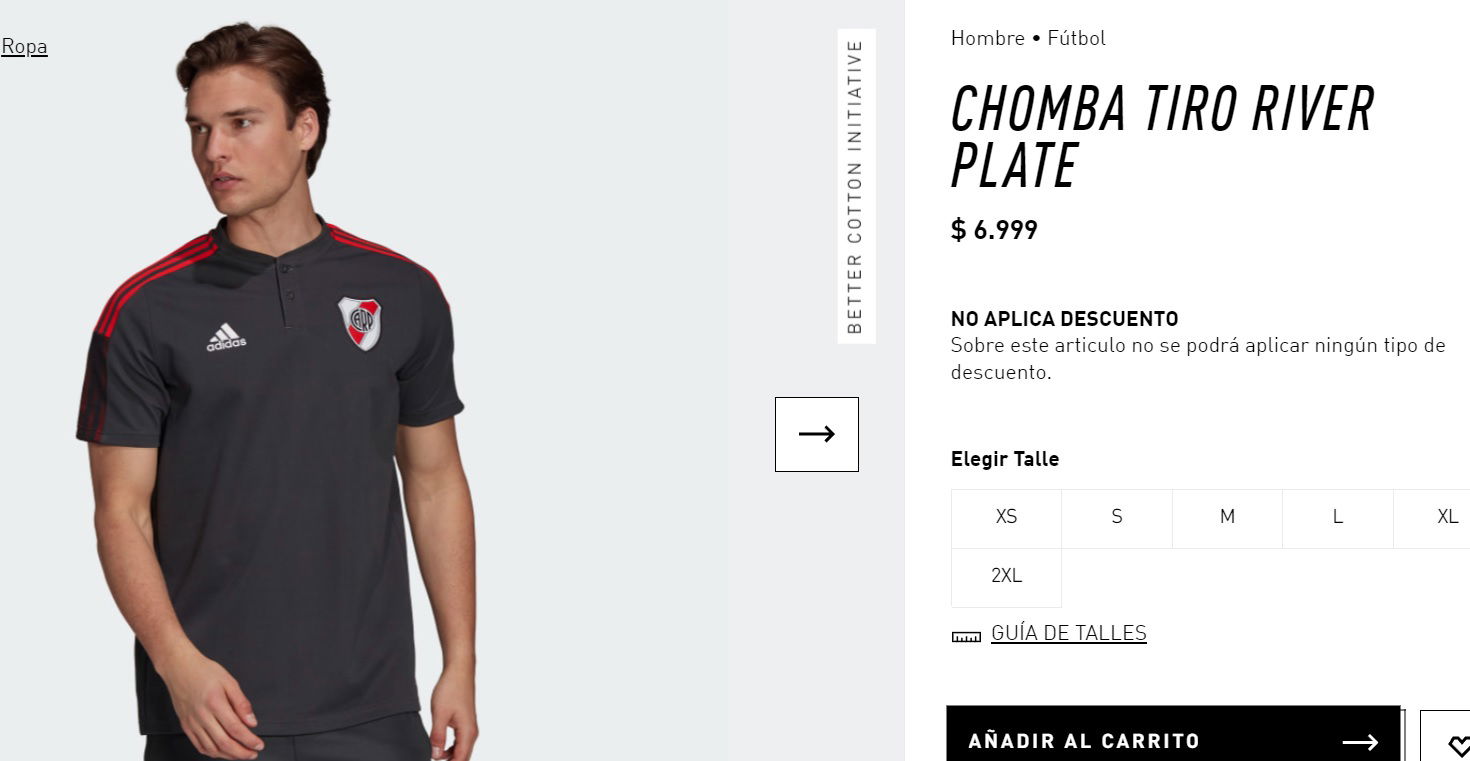Click the adidas logo on the shirt
This screenshot has width=1470, height=761.
click(x=226, y=337)
